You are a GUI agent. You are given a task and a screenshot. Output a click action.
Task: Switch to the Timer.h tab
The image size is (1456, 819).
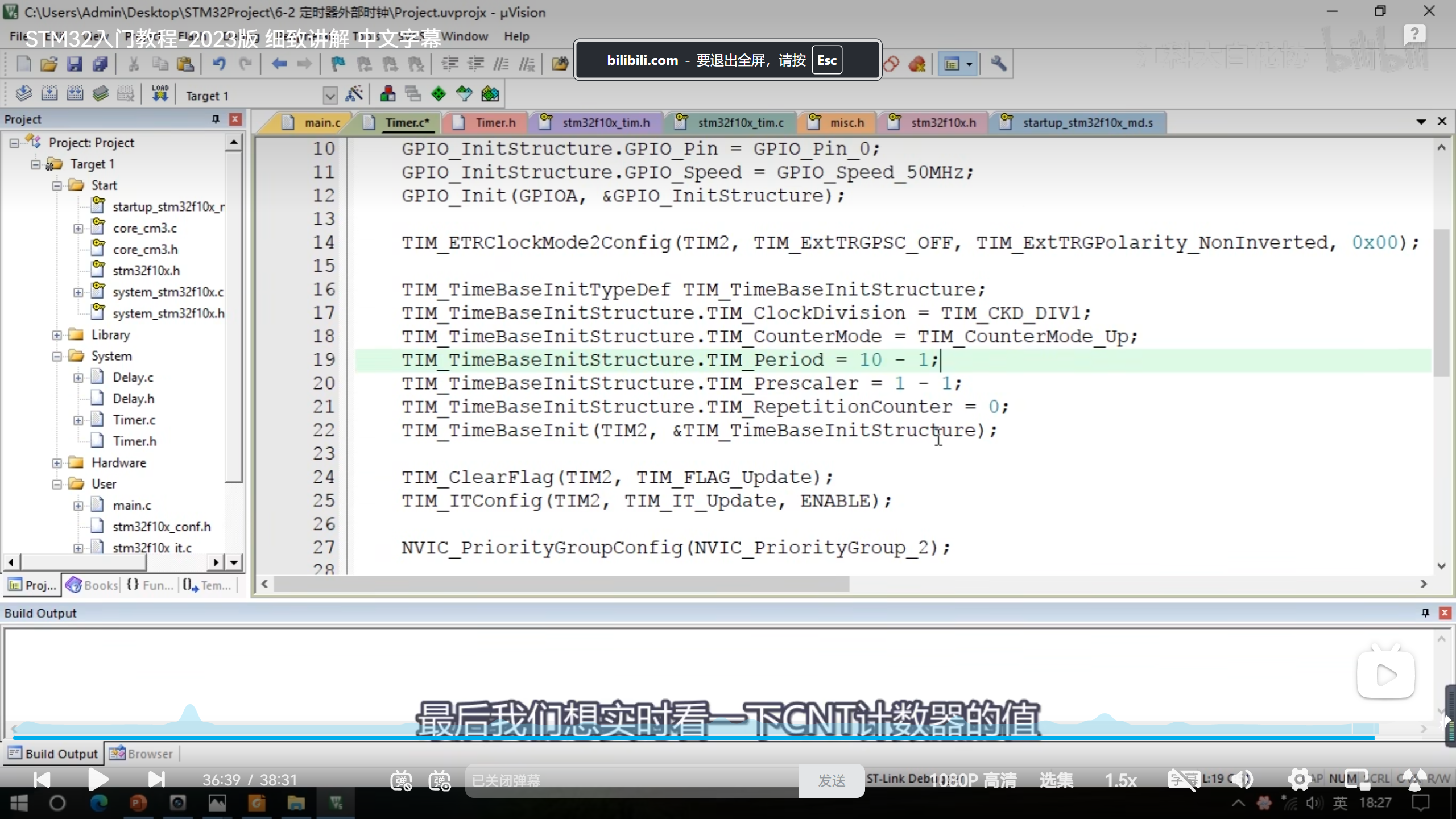[495, 123]
